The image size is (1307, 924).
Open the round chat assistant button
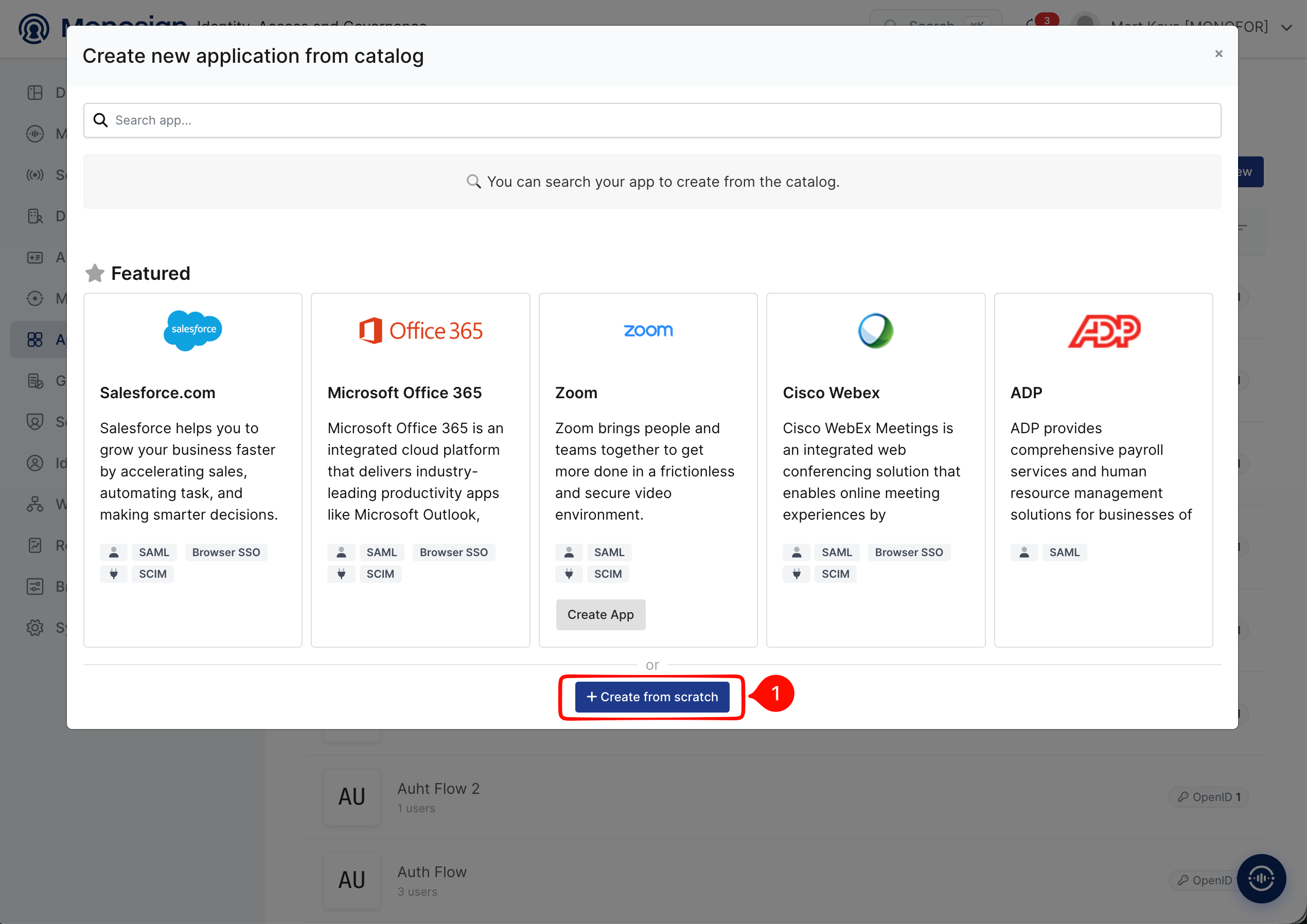point(1261,878)
